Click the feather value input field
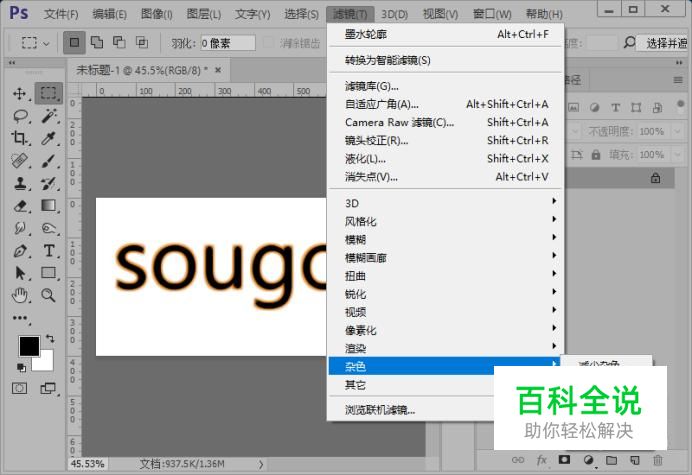The height and width of the screenshot is (475, 692). (x=228, y=43)
